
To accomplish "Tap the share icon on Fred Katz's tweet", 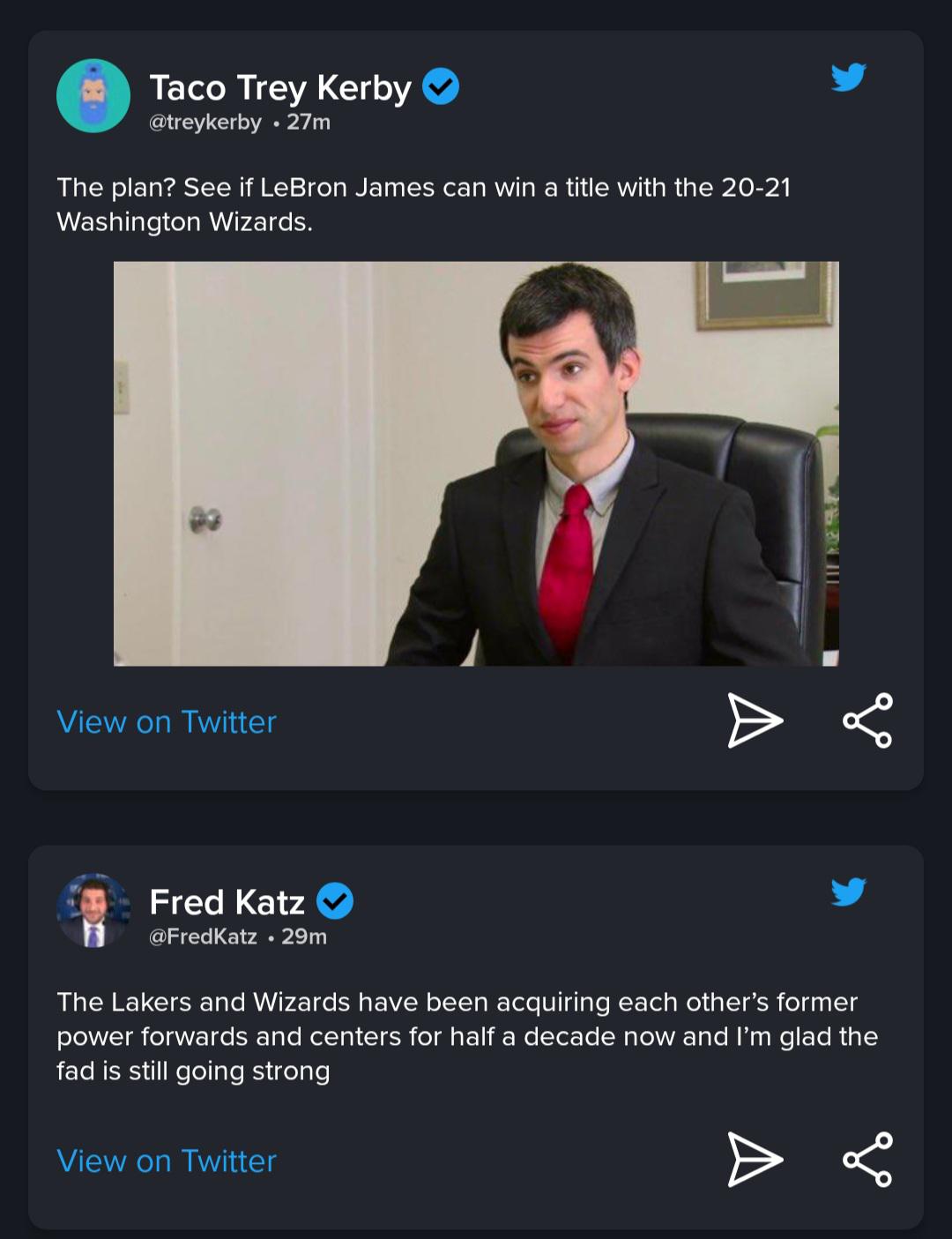I will [x=867, y=1160].
